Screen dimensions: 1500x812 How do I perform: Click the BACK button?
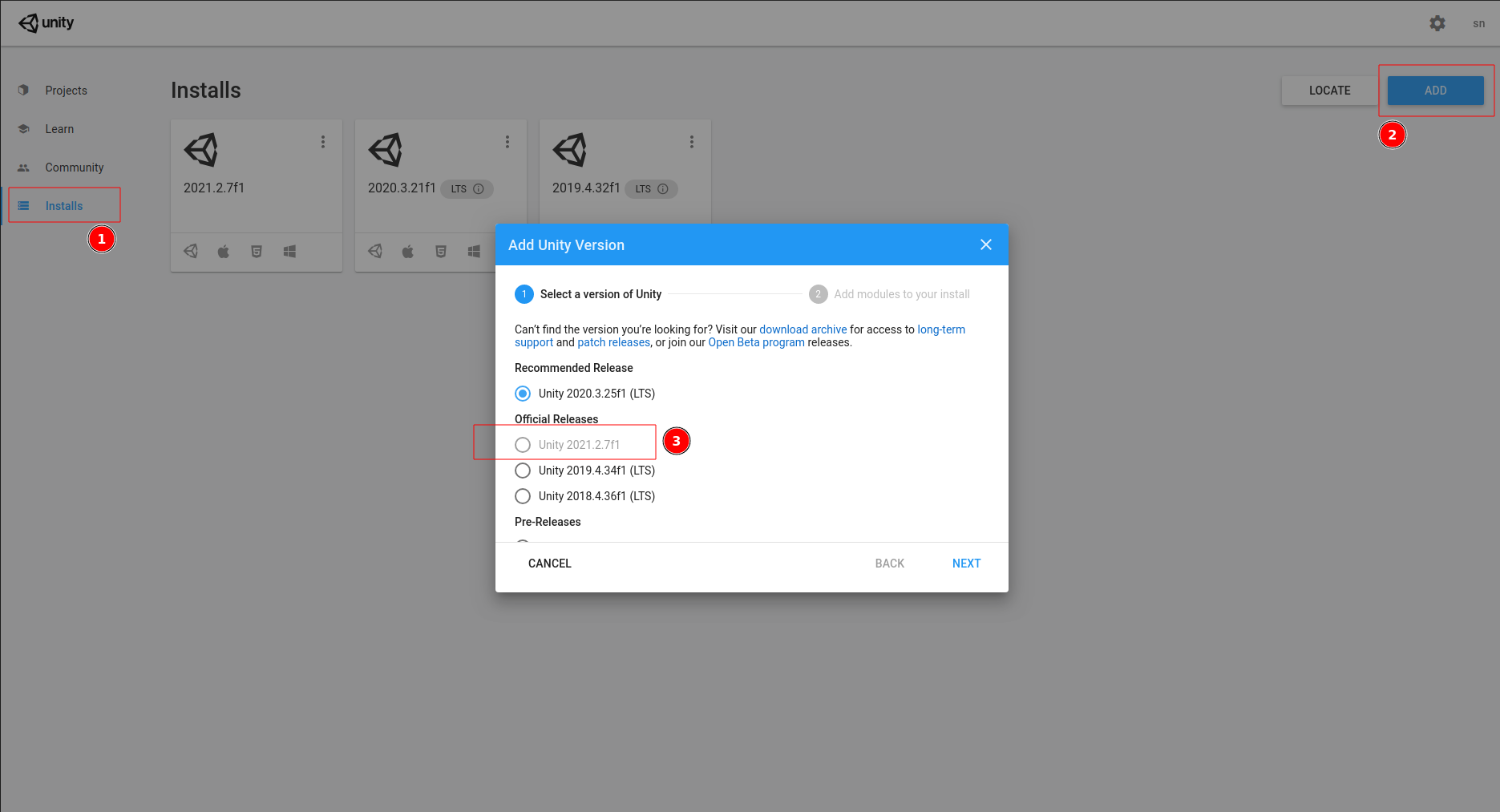pos(889,564)
